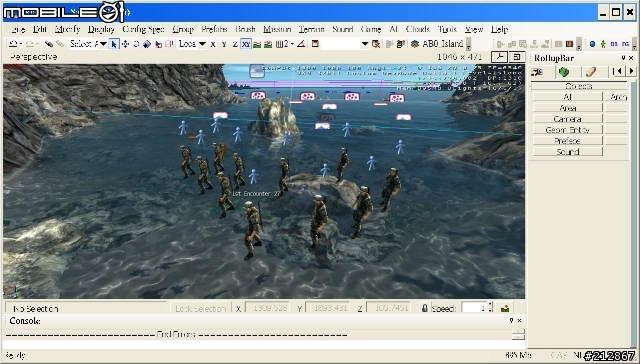640x364 pixels.
Task: Activate the Move object tool
Action: (x=125, y=44)
